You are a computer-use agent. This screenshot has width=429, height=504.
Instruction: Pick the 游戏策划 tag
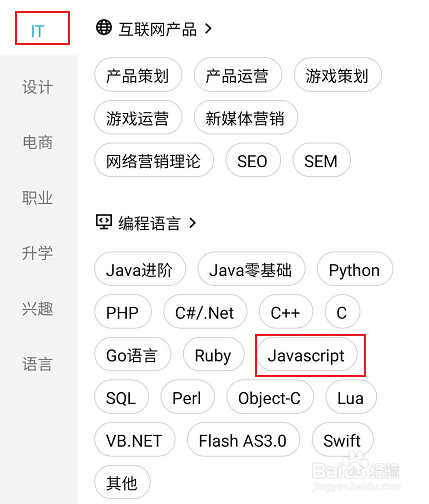(338, 75)
